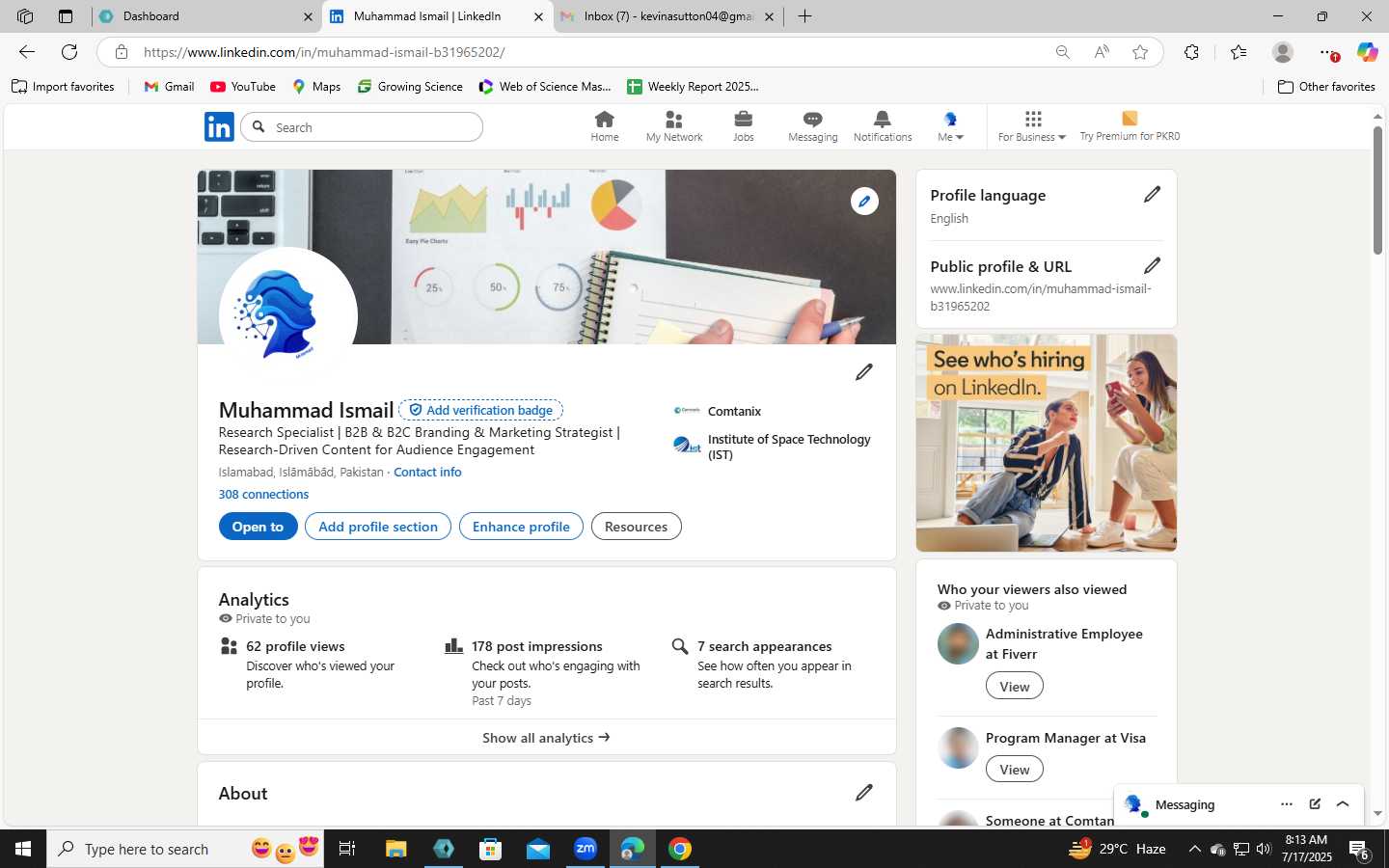
Task: Click the browser back arrow
Action: [27, 52]
